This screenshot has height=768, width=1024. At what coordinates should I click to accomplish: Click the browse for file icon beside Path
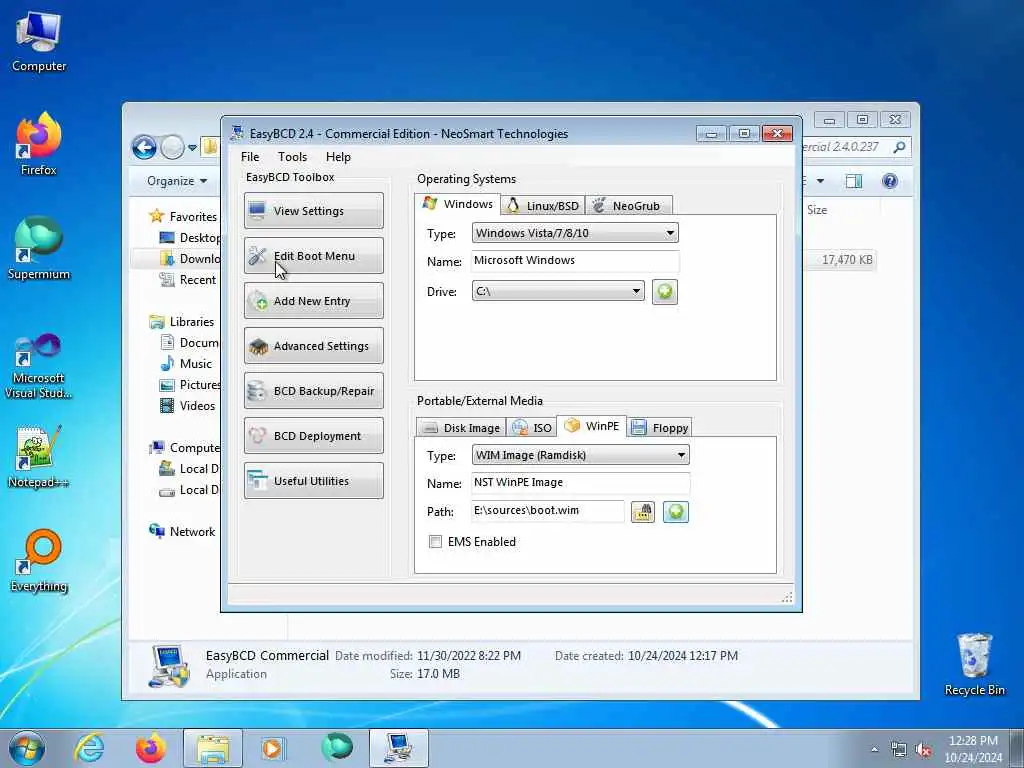[643, 511]
